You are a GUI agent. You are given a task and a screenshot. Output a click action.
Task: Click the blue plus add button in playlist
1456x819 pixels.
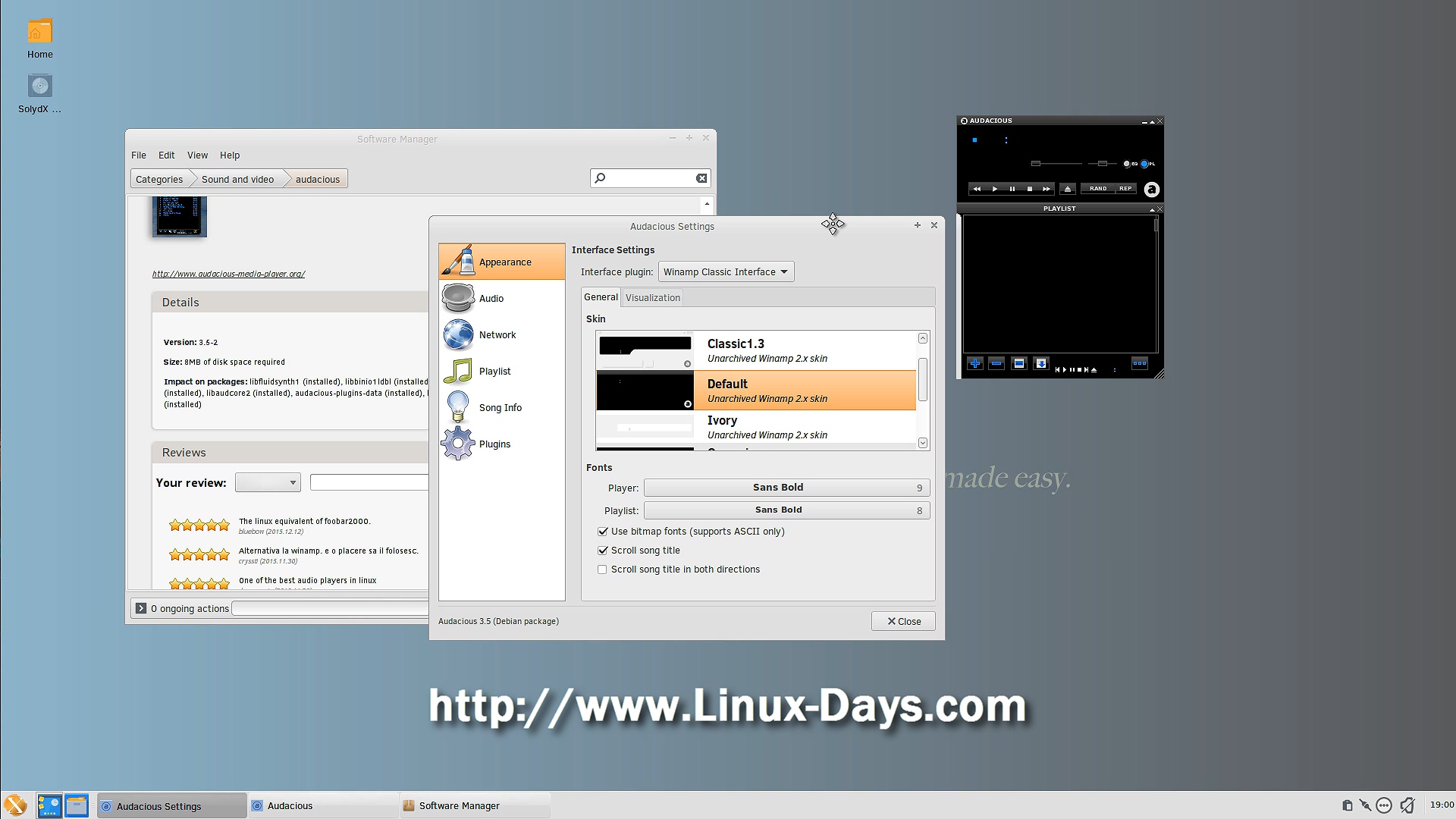975,364
